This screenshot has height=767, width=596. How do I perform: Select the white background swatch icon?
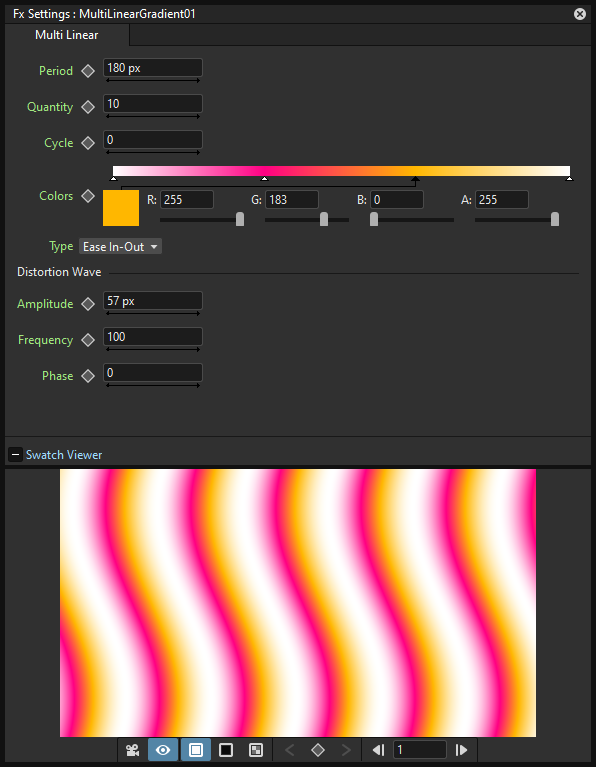pos(196,750)
